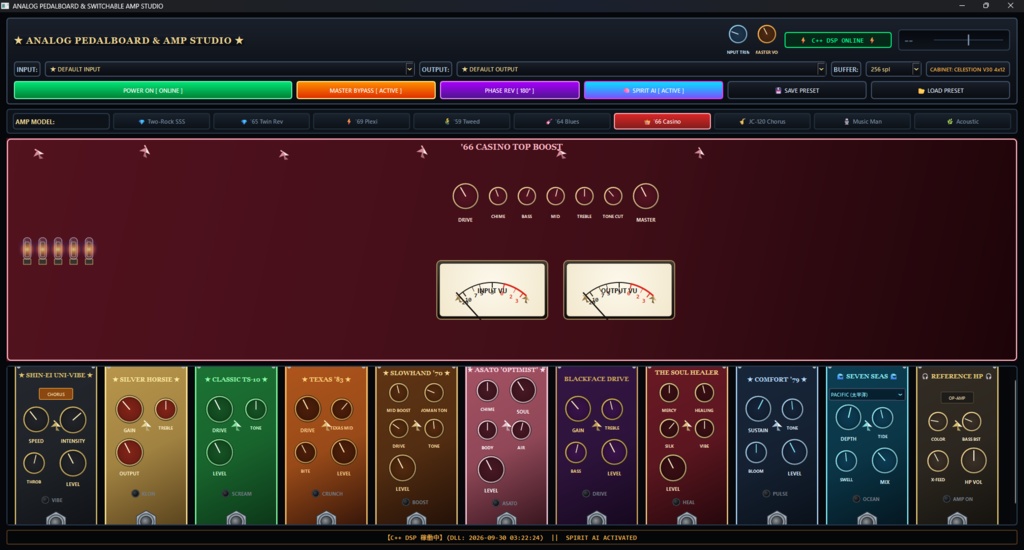This screenshot has height=550, width=1024.
Task: Click the Output VU meter
Action: [619, 290]
